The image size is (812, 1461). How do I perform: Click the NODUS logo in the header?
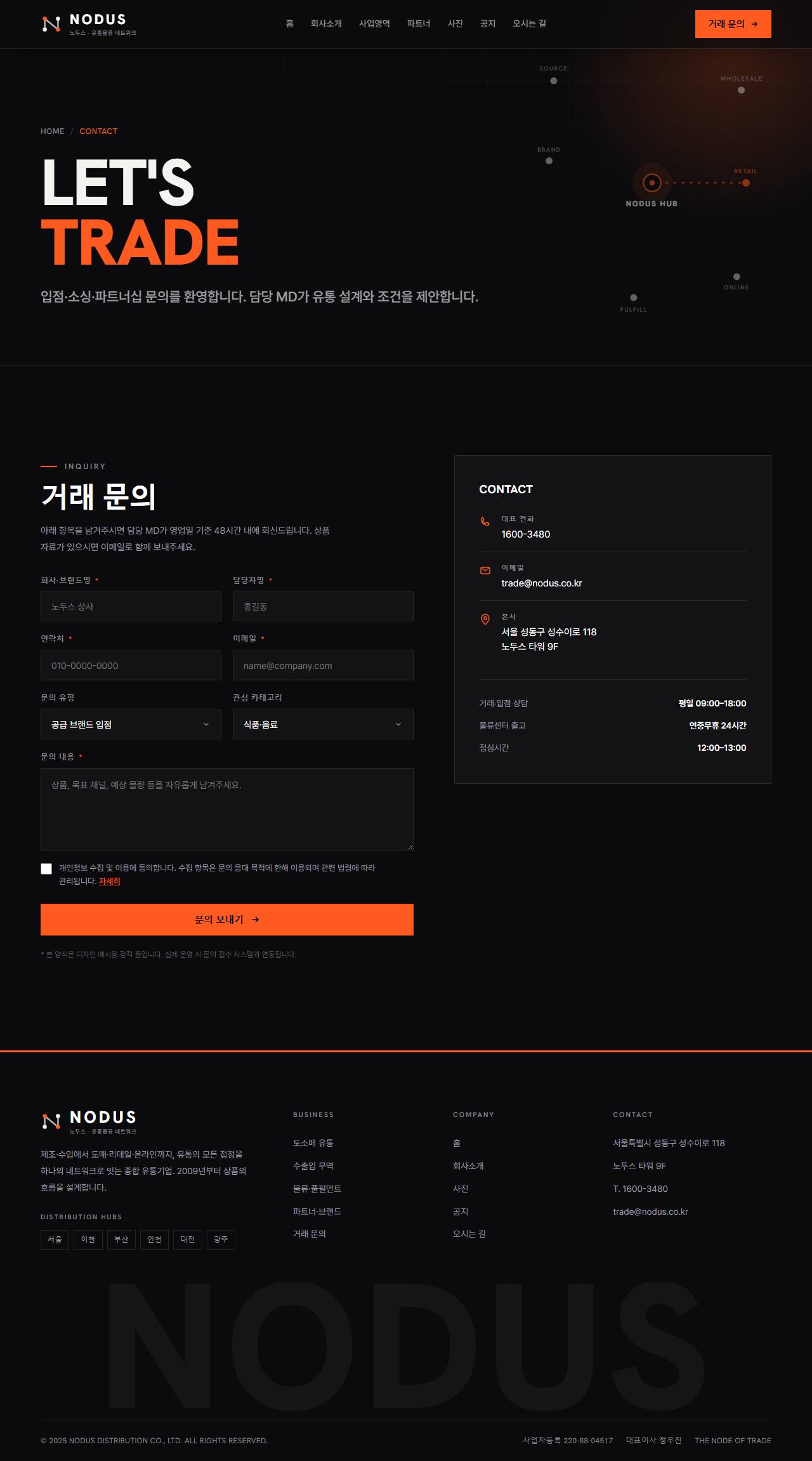89,24
